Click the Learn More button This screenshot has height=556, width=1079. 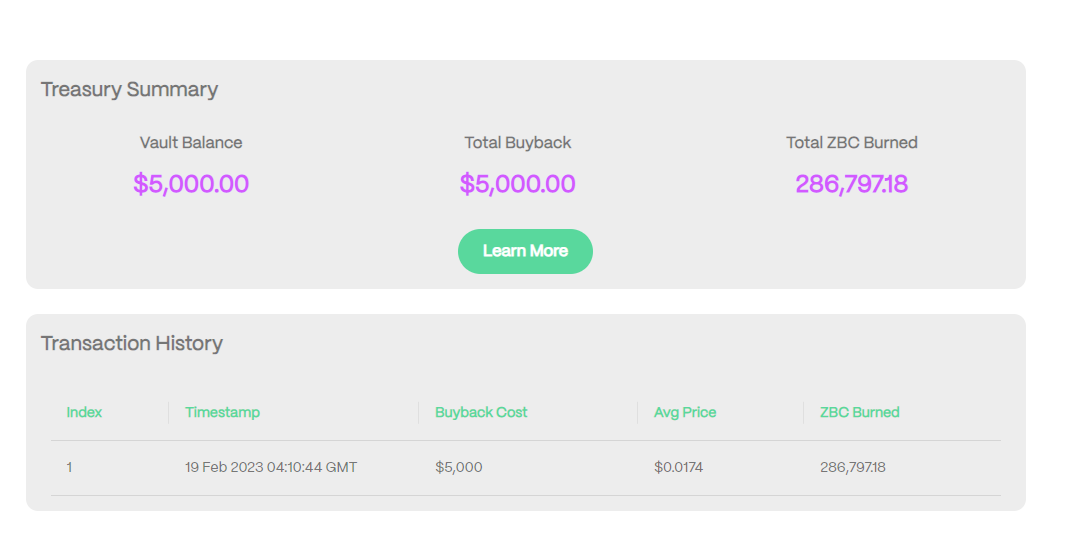pyautogui.click(x=525, y=251)
